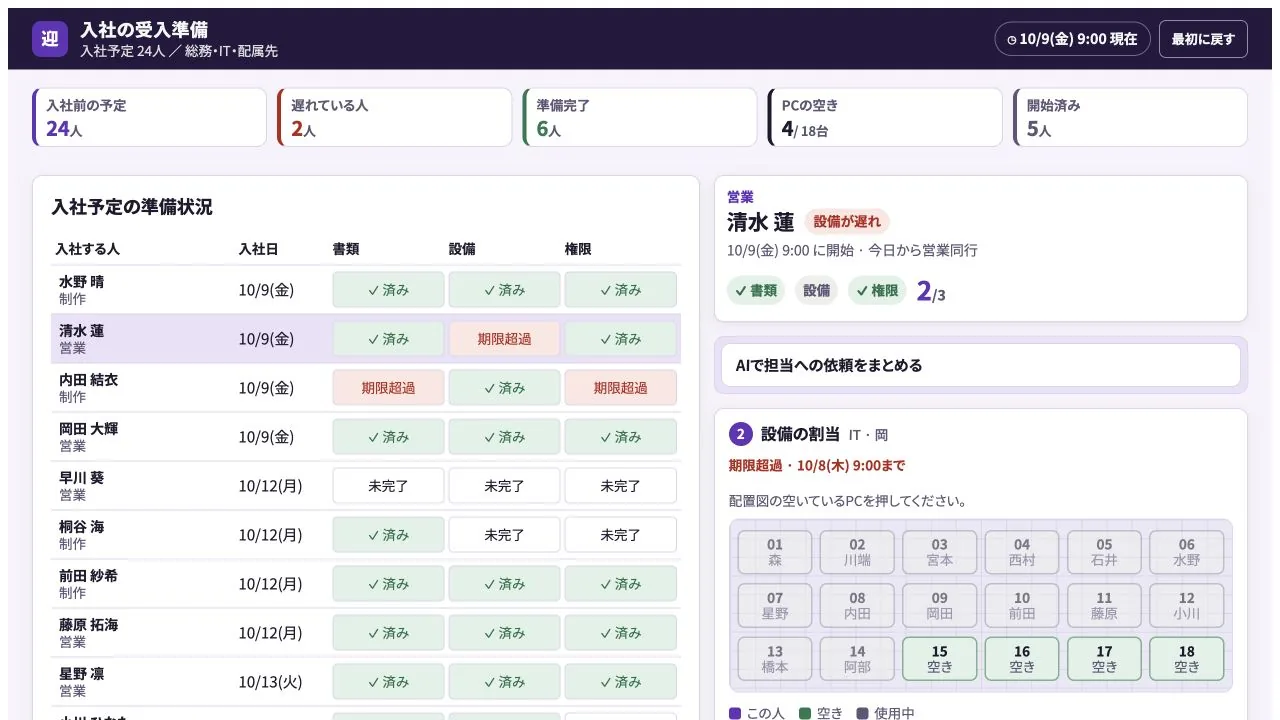1280x720 pixels.
Task: Click 水野 晴's 書類 済み cell
Action: coord(388,290)
